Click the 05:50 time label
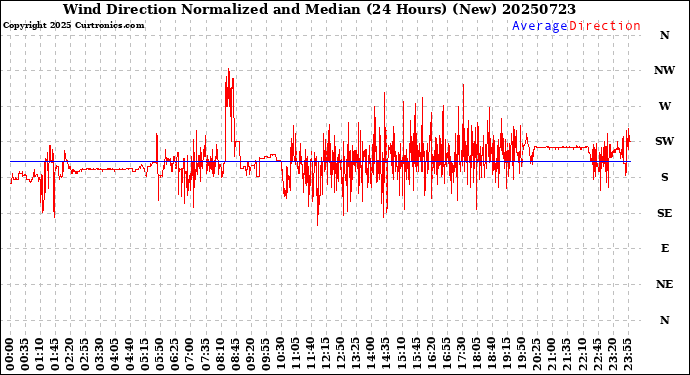The width and height of the screenshot is (690, 375). 160,354
